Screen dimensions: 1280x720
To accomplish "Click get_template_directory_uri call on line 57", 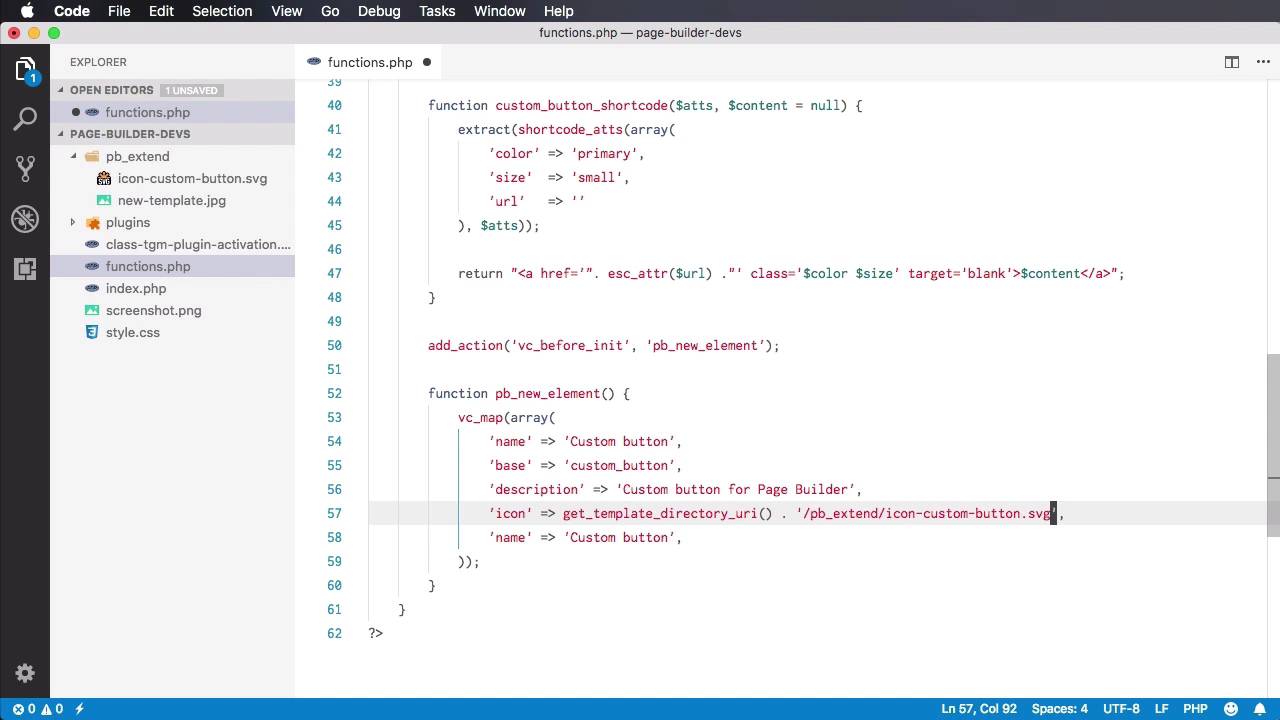I will click(659, 513).
